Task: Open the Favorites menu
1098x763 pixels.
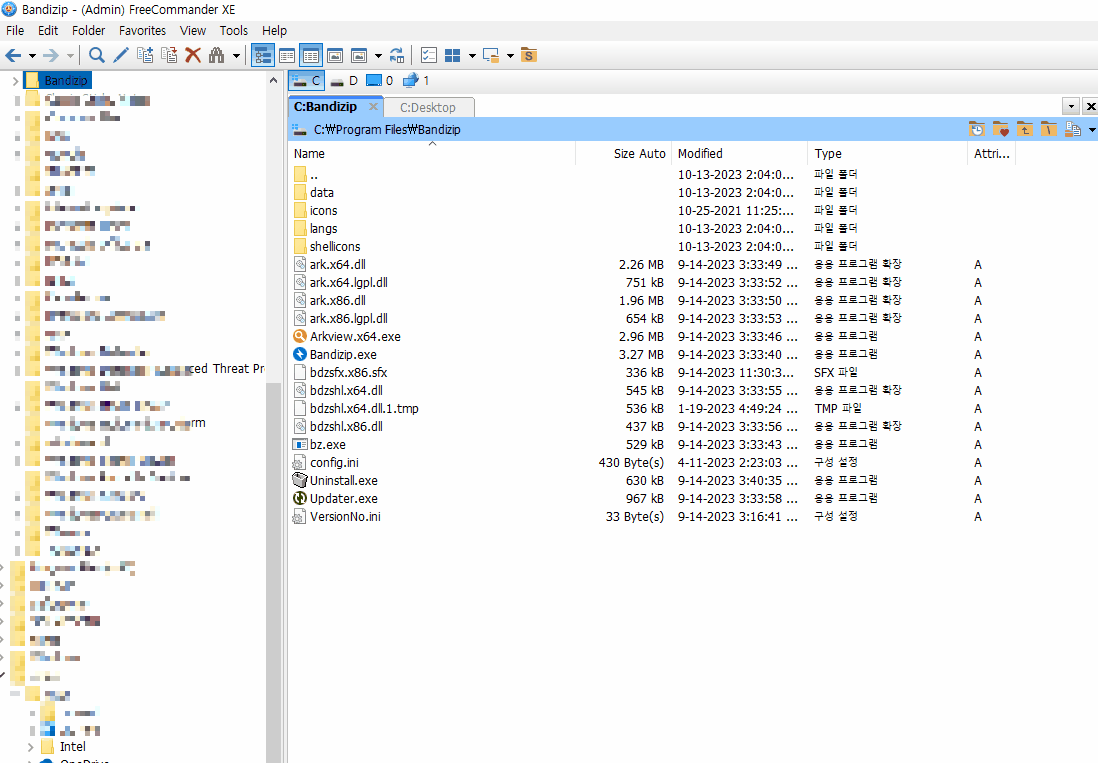Action: 142,31
